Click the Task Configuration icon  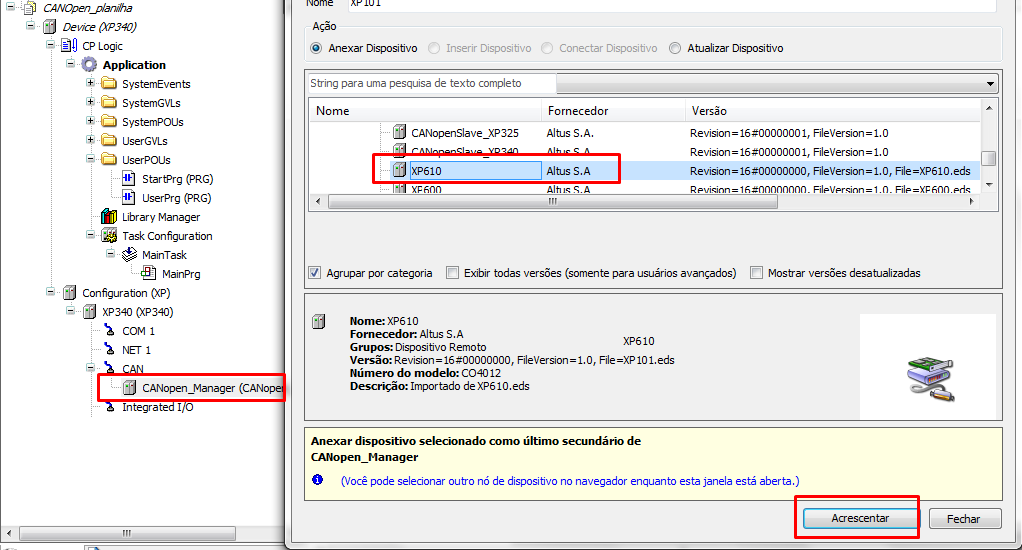109,236
